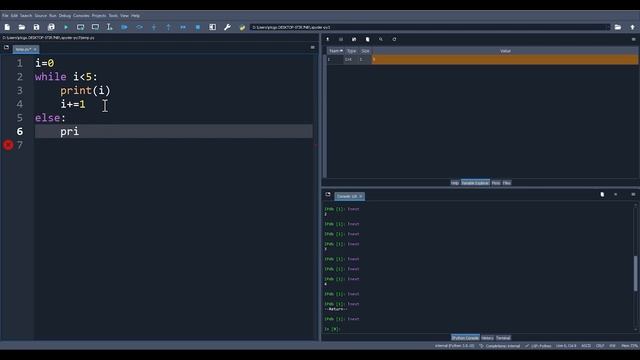Run the file with the green play icon
640x360 pixels.
(66, 27)
